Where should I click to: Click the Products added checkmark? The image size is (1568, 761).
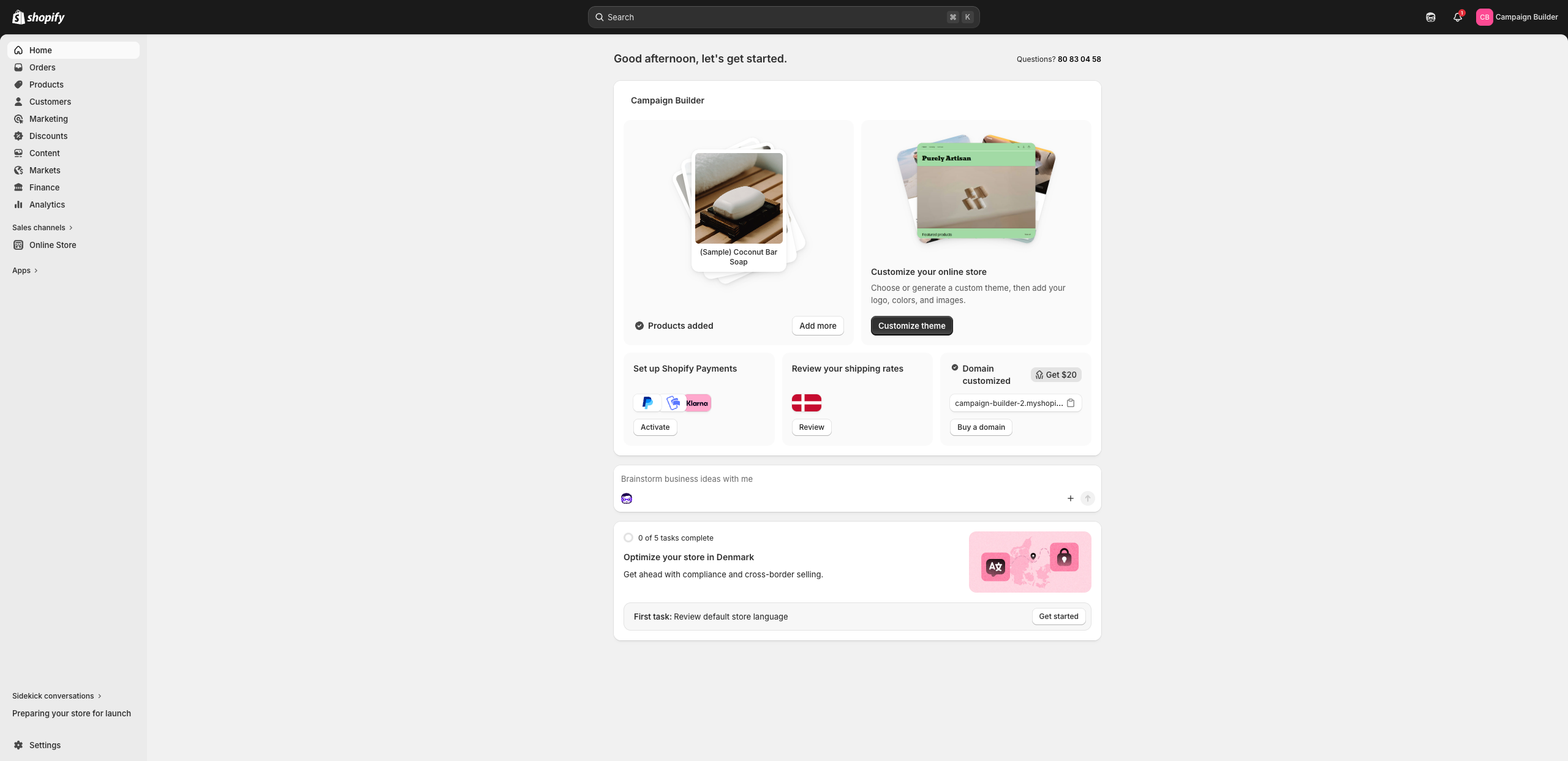point(639,326)
